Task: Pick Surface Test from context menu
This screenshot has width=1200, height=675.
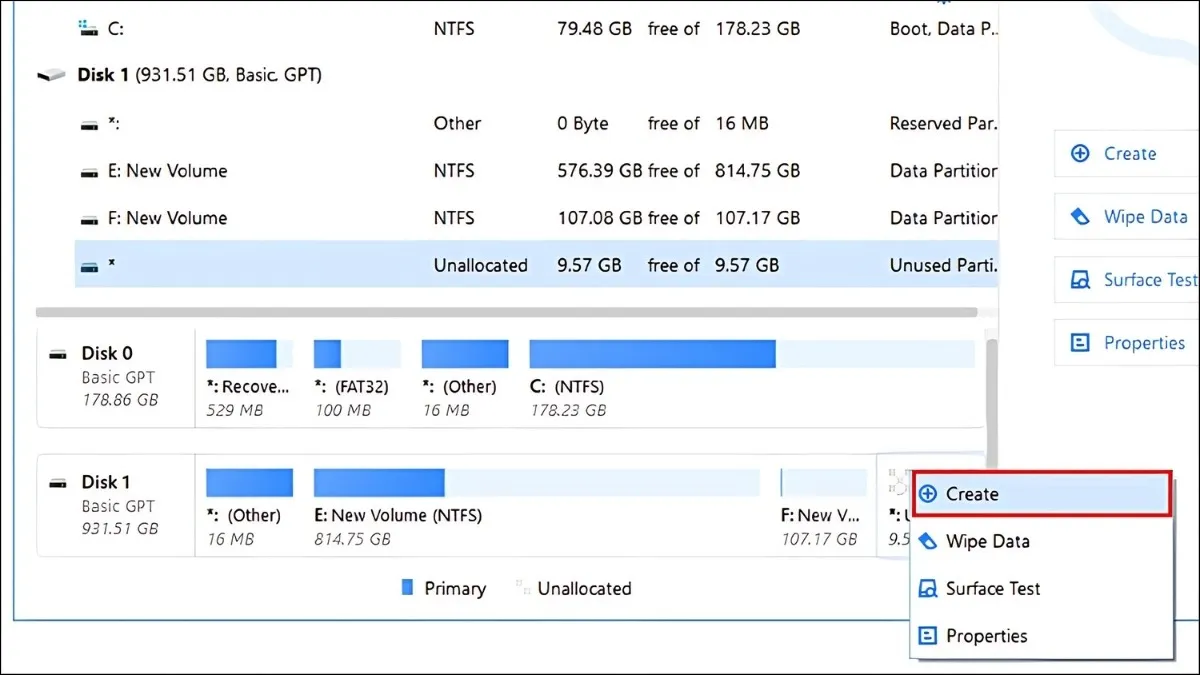Action: tap(992, 588)
